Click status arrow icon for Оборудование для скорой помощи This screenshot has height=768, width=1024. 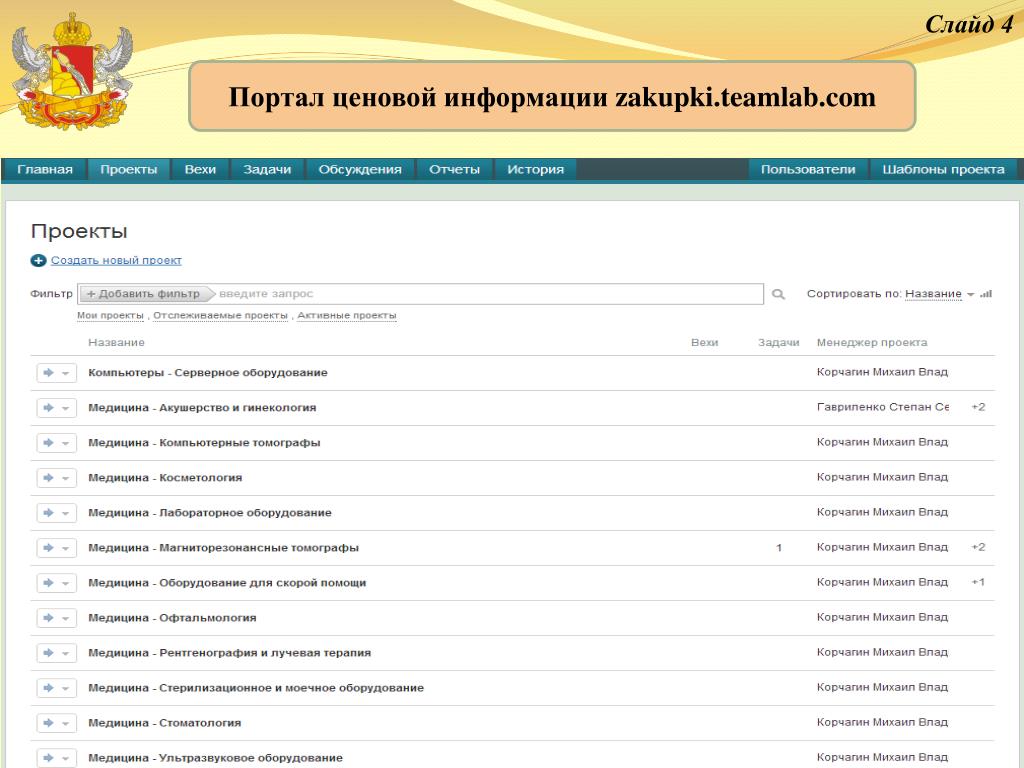pos(48,583)
